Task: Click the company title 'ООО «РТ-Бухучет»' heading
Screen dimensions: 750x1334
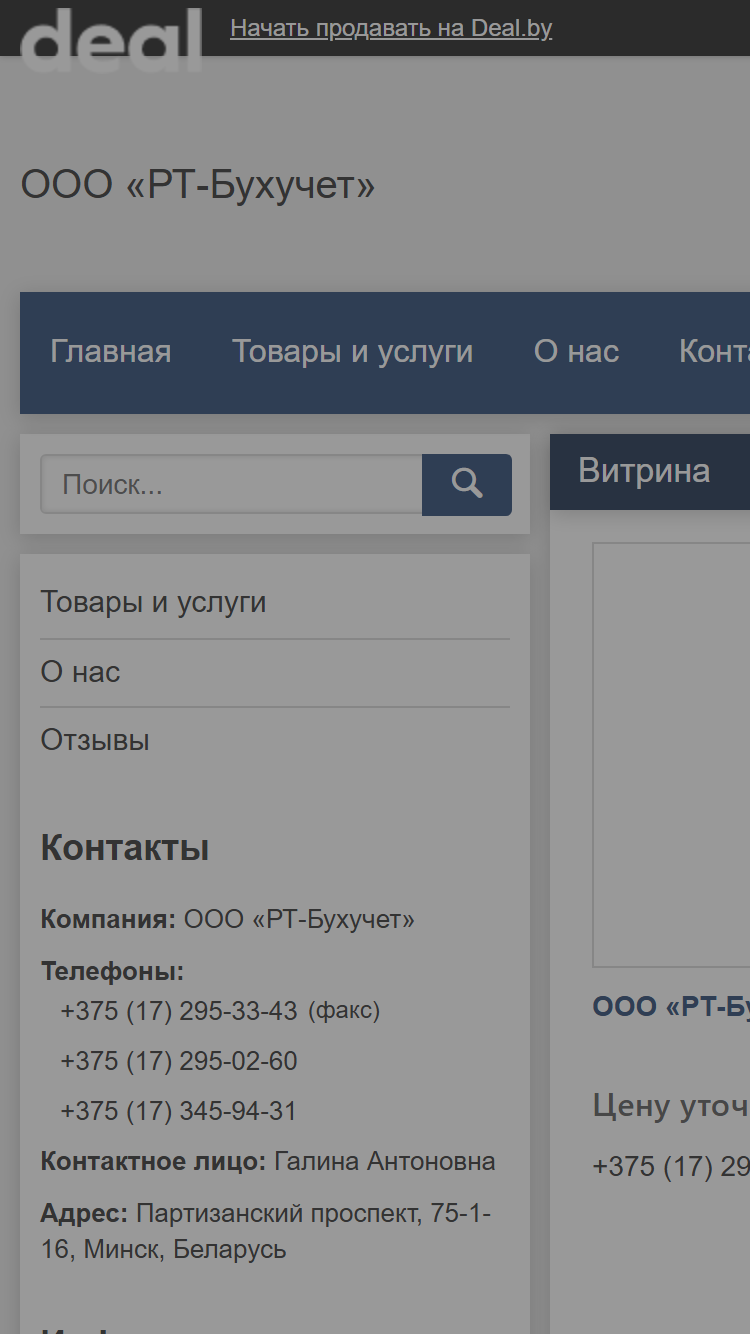Action: tap(198, 185)
